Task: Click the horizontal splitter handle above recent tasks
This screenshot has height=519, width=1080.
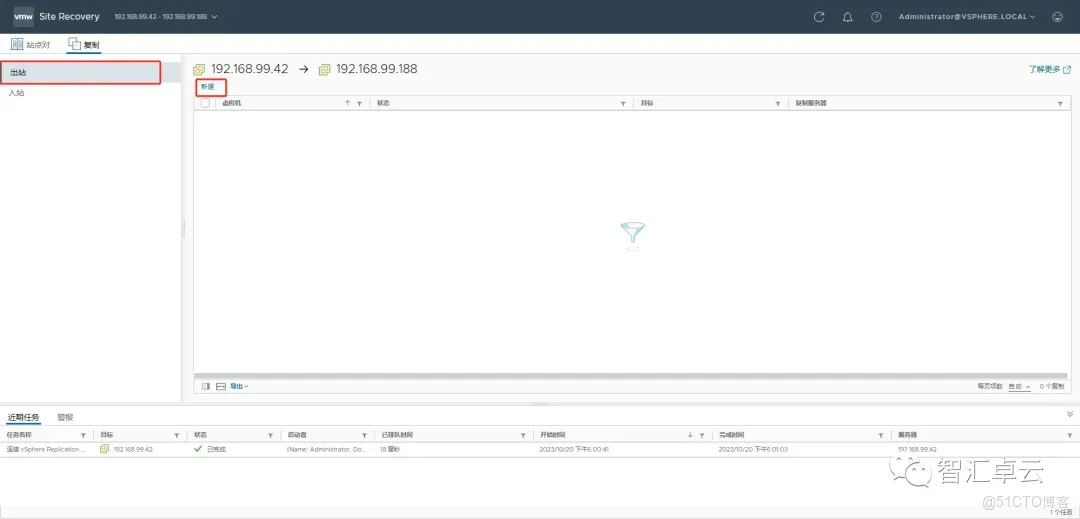Action: [x=539, y=404]
